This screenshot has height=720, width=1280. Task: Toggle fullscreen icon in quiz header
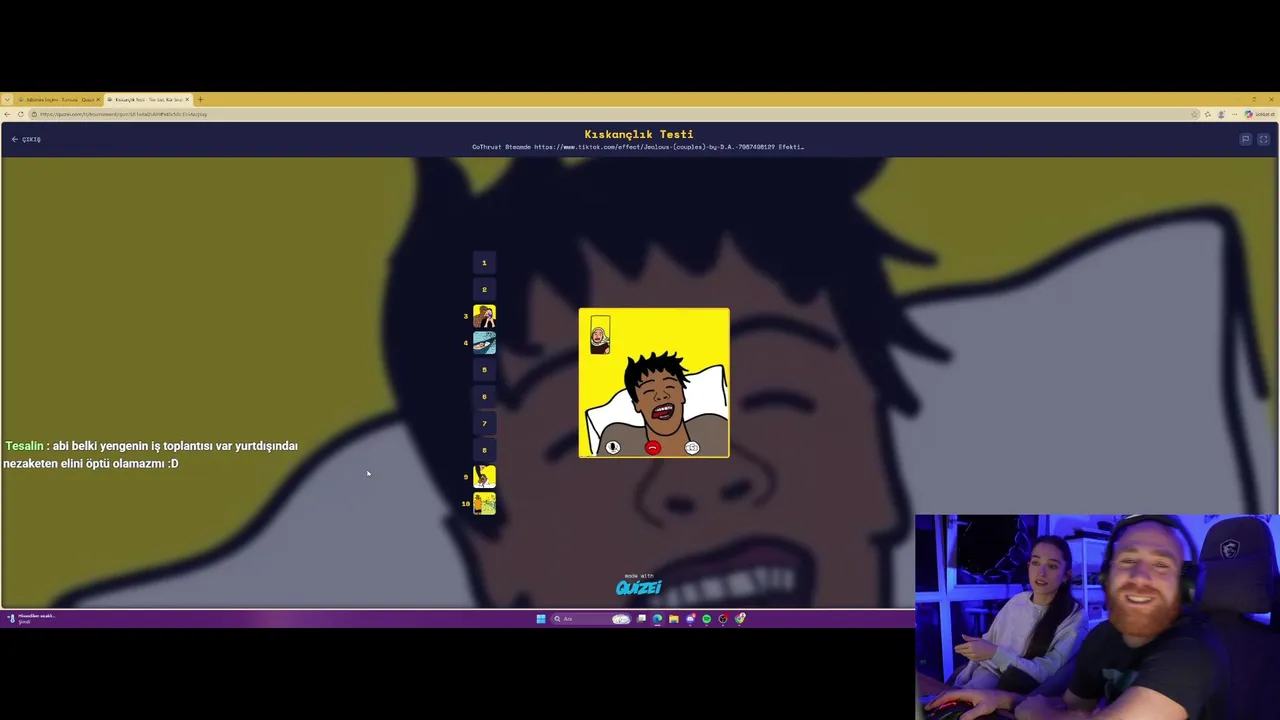click(x=1264, y=139)
